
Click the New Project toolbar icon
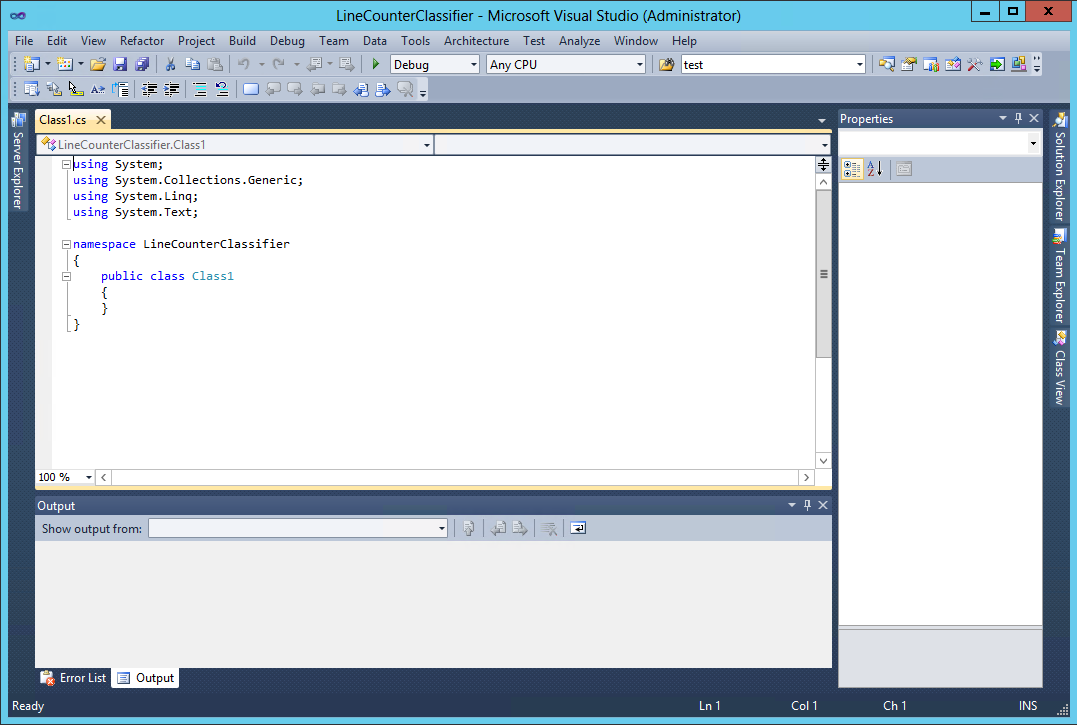tap(31, 63)
